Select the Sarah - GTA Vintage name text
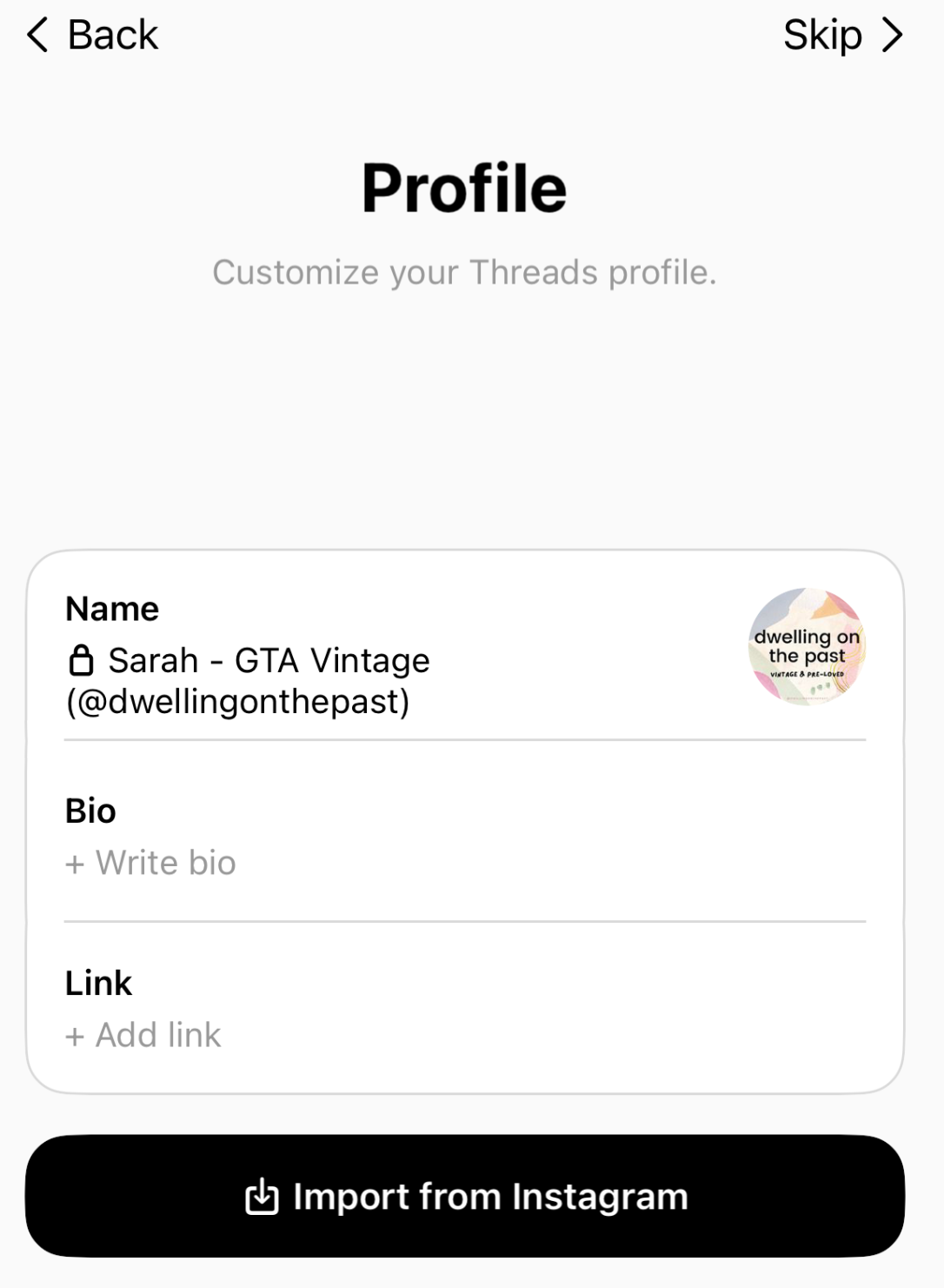944x1288 pixels. pos(269,661)
